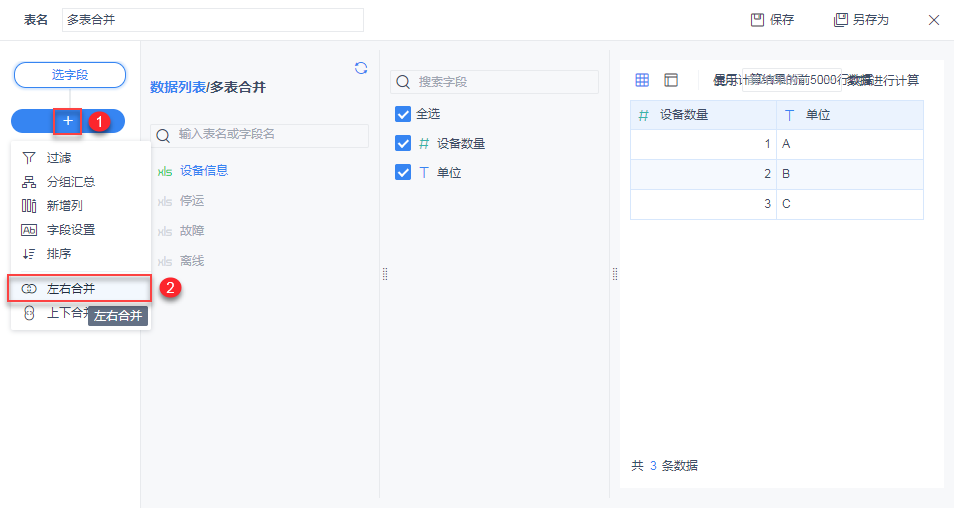The height and width of the screenshot is (508, 954).
Task: Select 排序 menu option
Action: [58, 254]
